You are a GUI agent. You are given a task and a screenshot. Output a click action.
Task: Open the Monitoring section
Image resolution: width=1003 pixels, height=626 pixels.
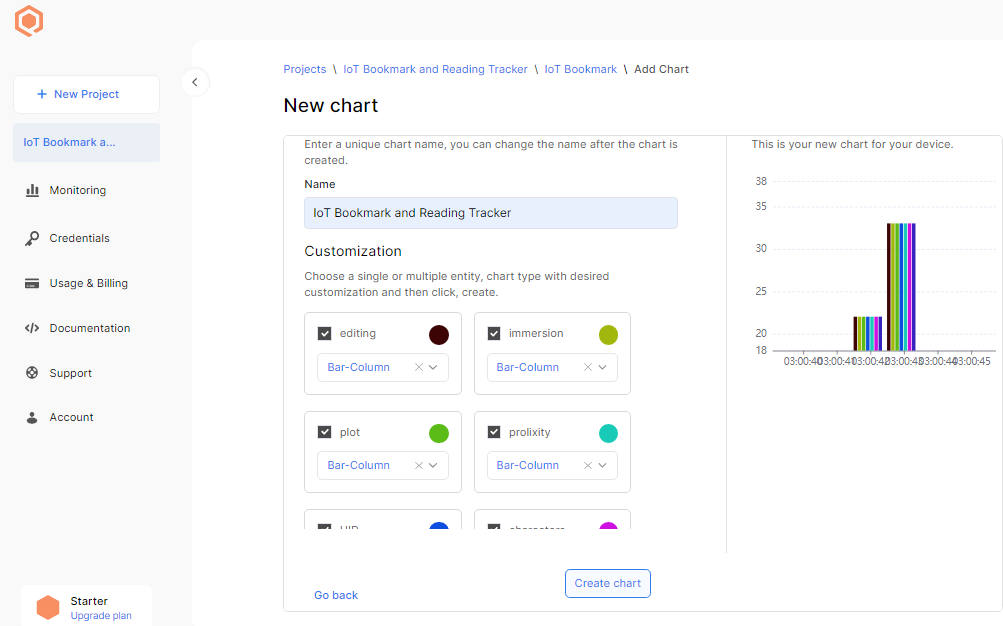click(80, 190)
